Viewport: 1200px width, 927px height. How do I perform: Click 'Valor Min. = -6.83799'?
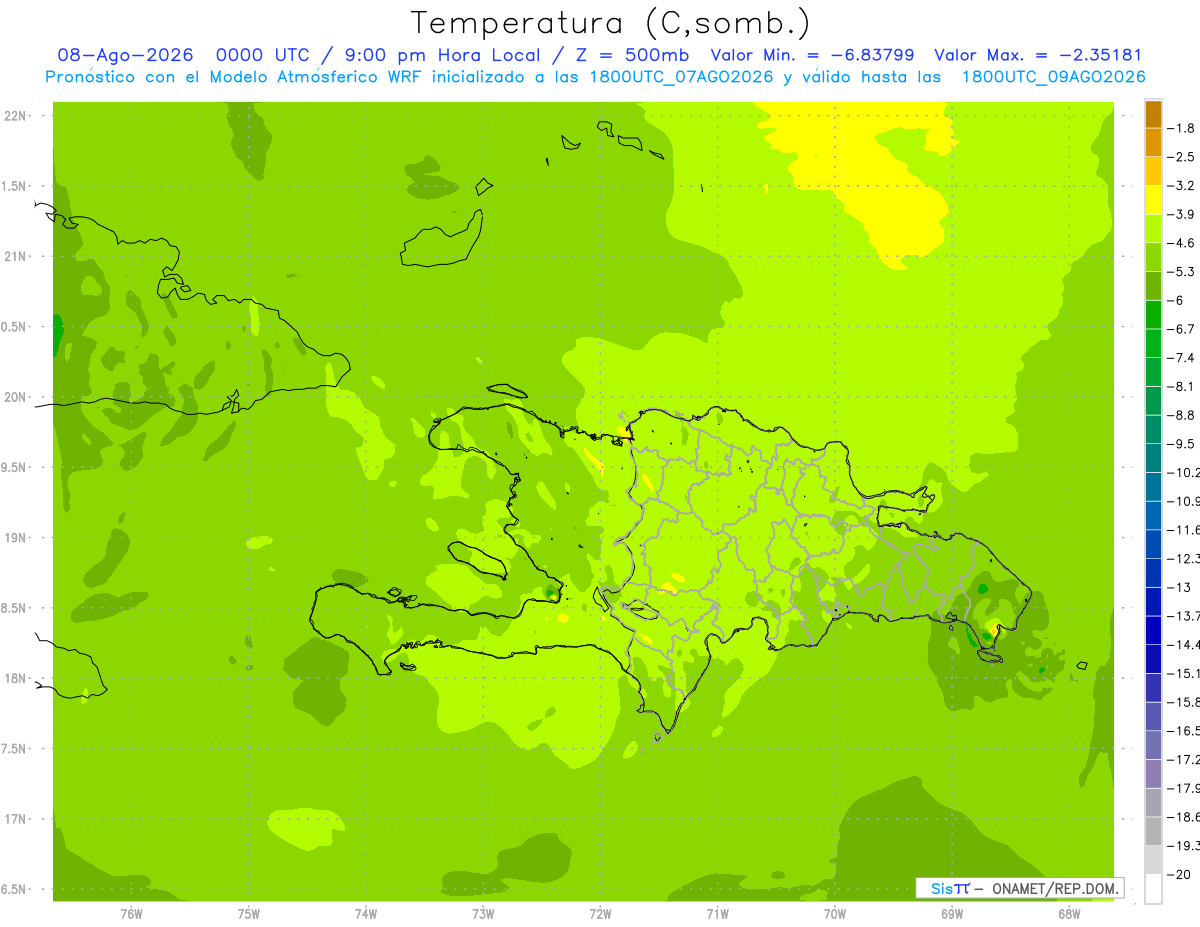(812, 56)
